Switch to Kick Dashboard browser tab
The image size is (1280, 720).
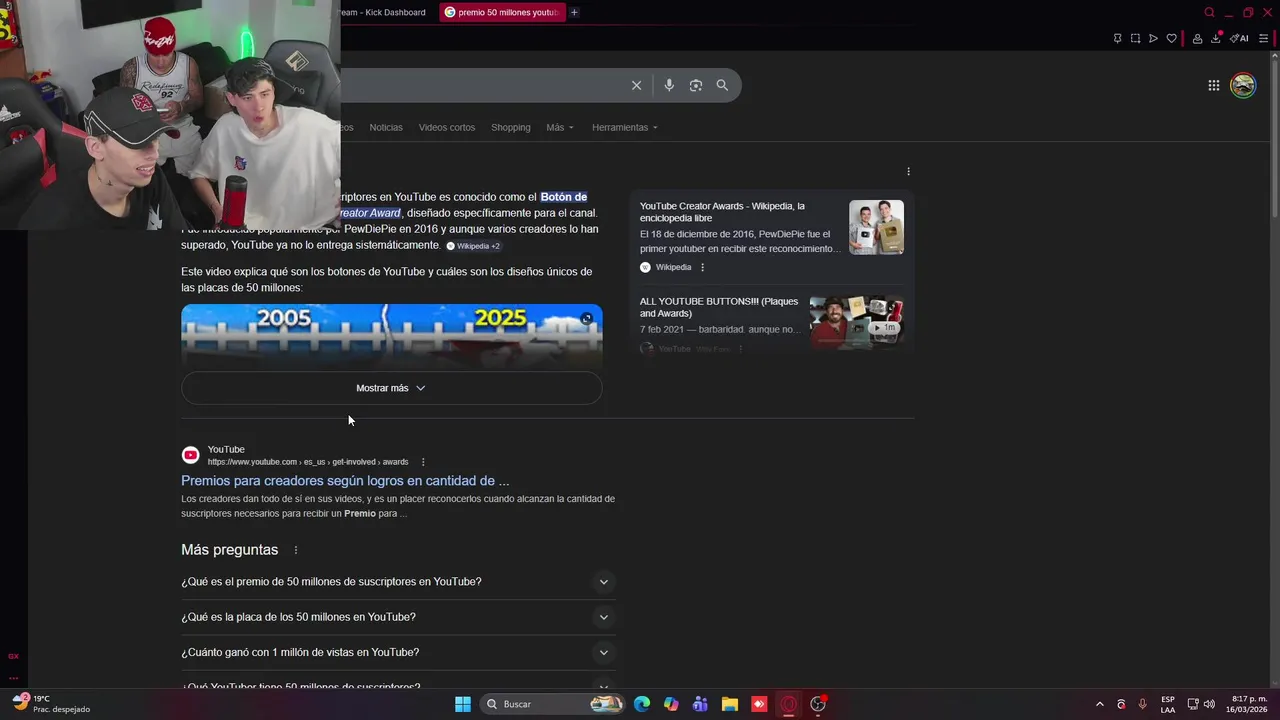pyautogui.click(x=385, y=12)
